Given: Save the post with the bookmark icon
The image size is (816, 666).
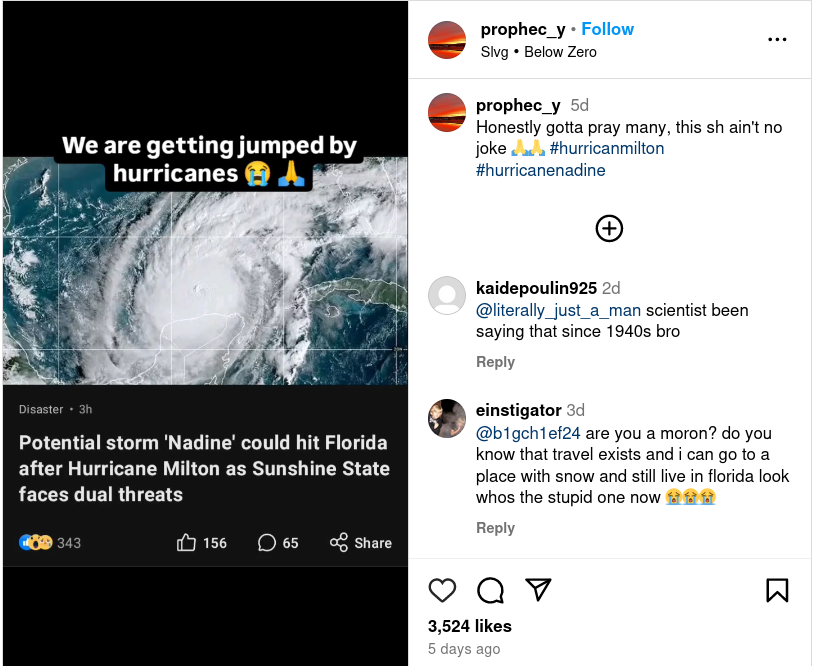Looking at the screenshot, I should pos(777,590).
